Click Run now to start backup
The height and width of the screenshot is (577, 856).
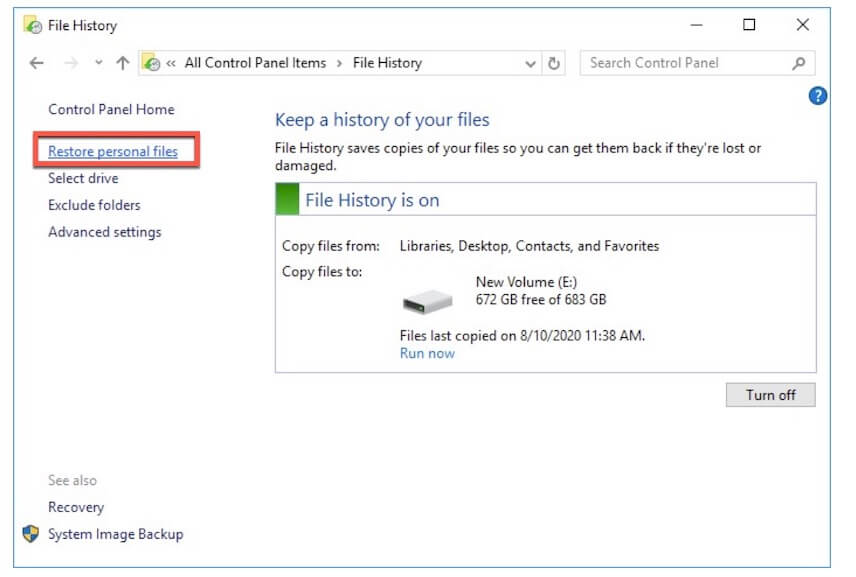click(427, 353)
